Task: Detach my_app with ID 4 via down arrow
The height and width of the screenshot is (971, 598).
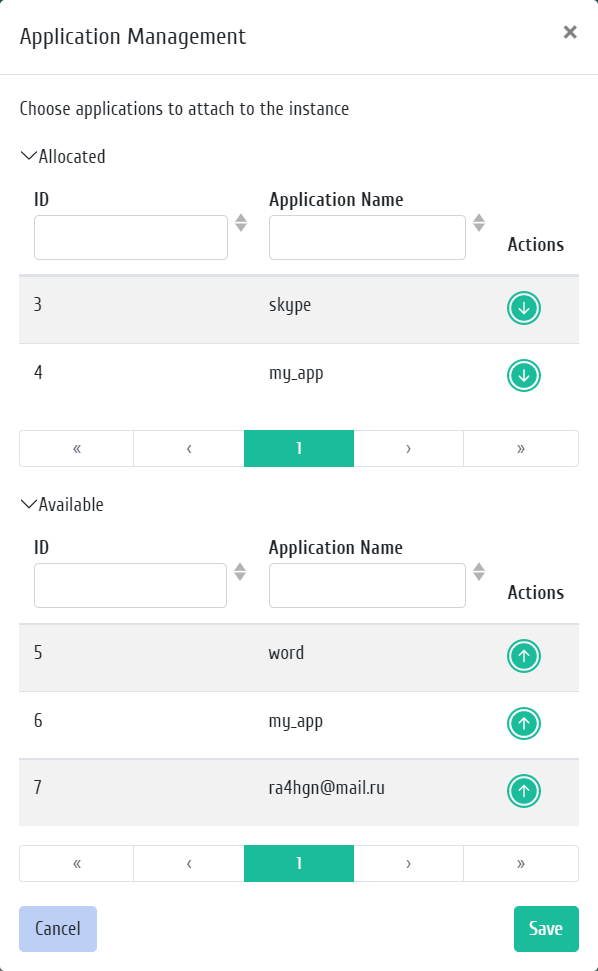Action: (524, 375)
